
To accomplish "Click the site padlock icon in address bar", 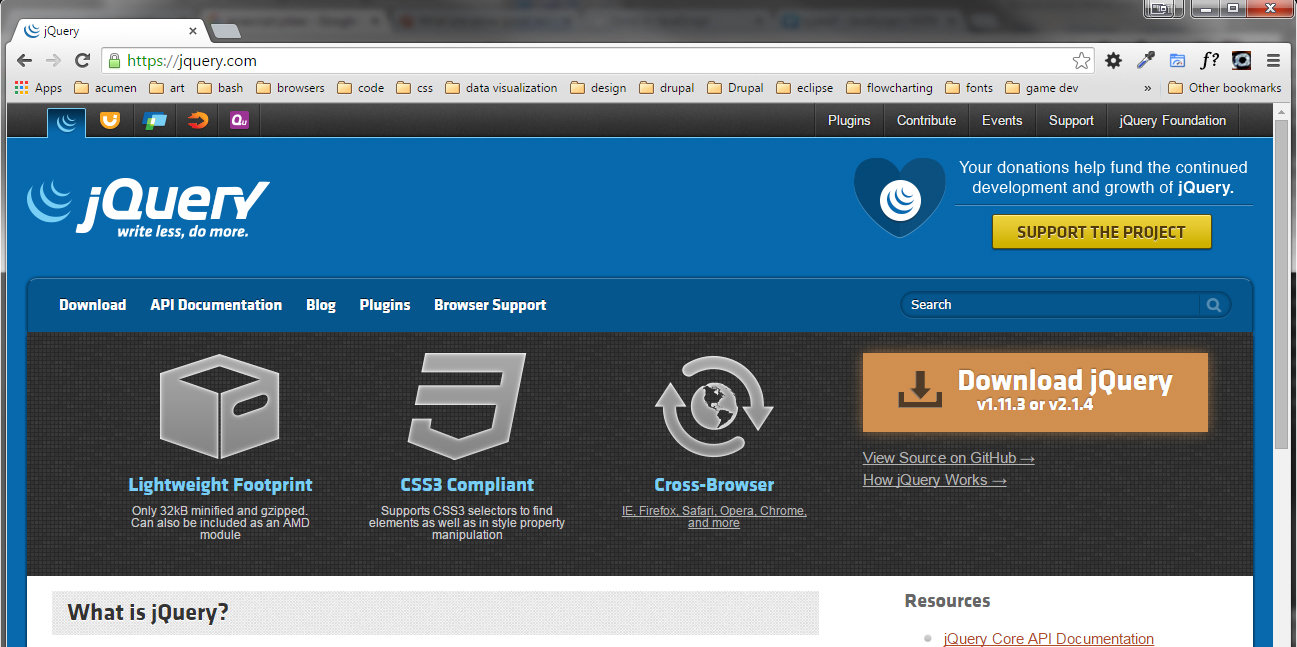I will 114,61.
